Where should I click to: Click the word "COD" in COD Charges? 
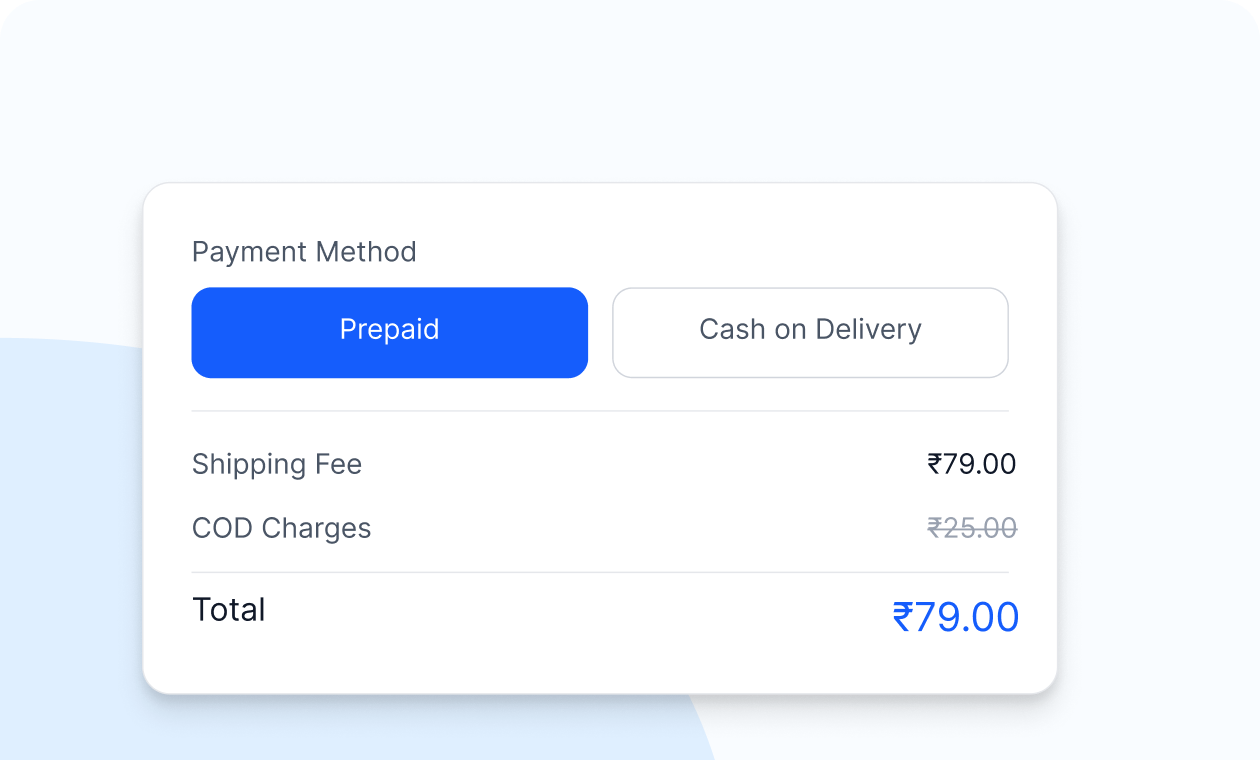[x=222, y=528]
